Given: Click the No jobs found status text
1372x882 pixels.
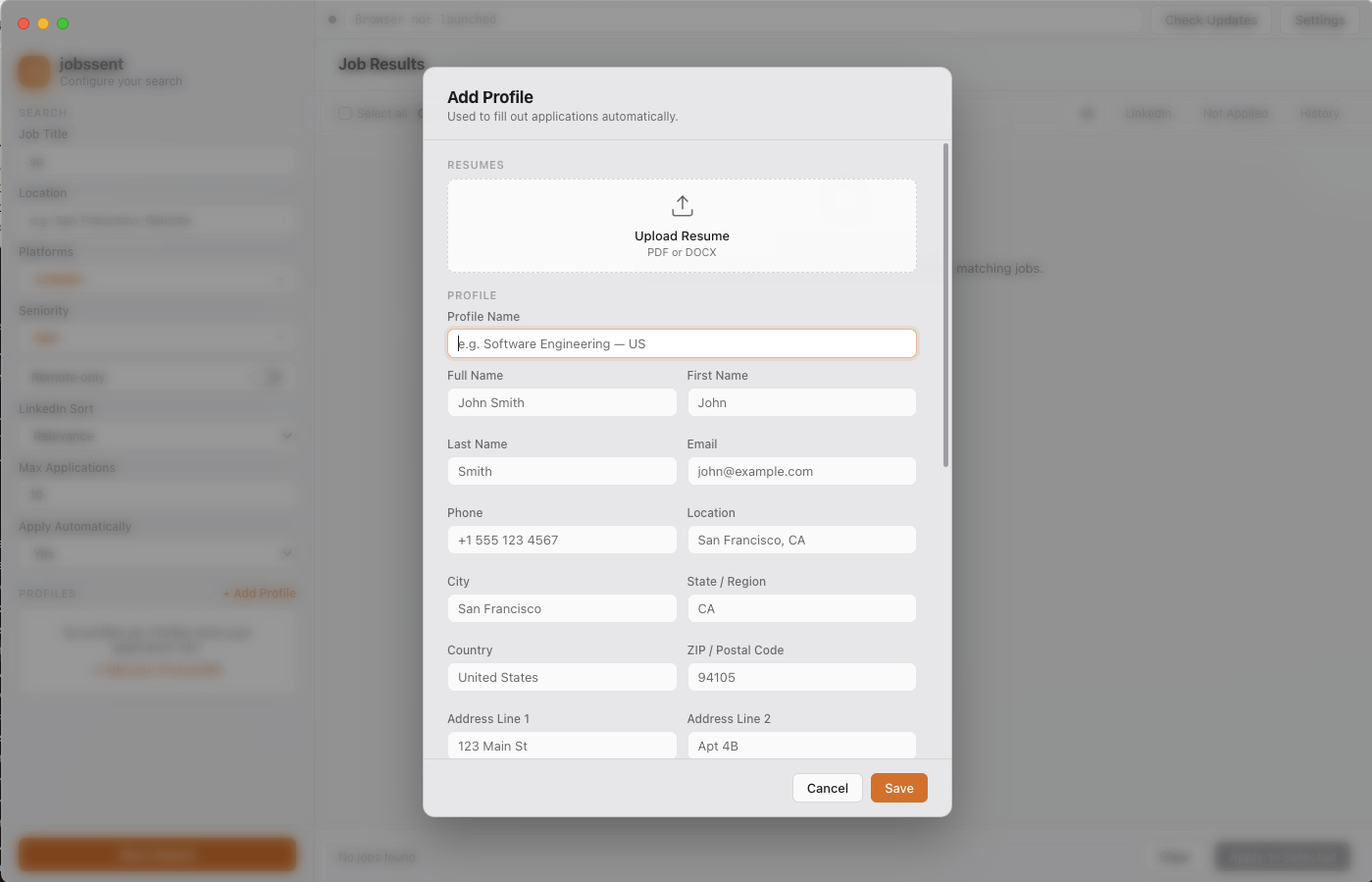Looking at the screenshot, I should point(377,857).
